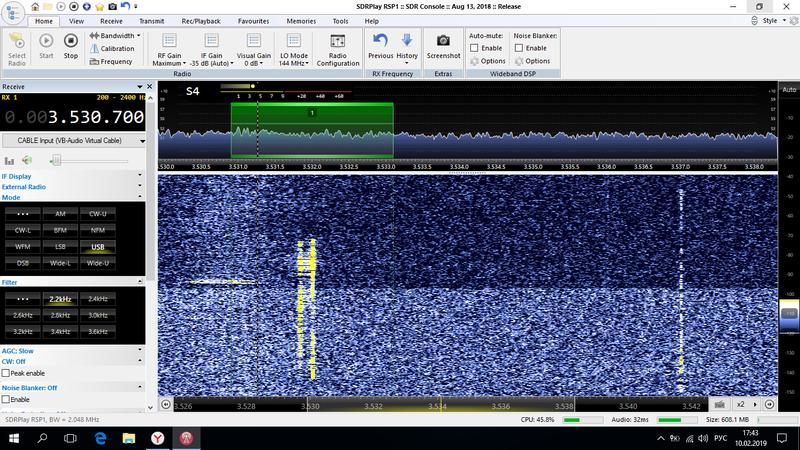Open the Tools ribbon tab
Image resolution: width=800 pixels, height=450 pixels.
click(x=340, y=21)
